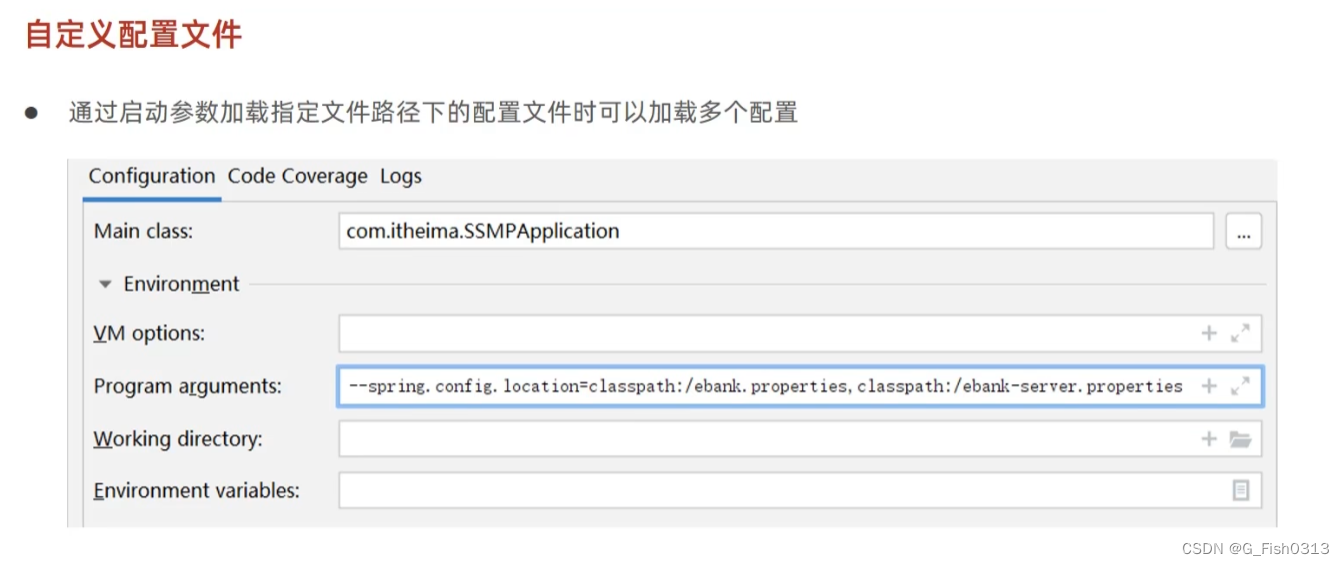Click the 自定义配置文件 heading

click(x=133, y=34)
